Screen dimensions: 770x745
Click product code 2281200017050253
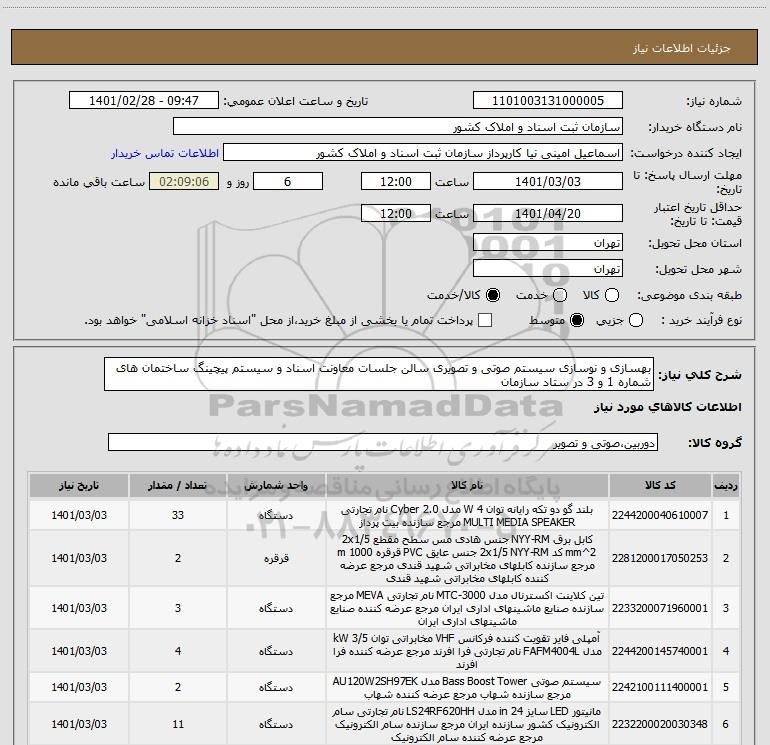(660, 558)
